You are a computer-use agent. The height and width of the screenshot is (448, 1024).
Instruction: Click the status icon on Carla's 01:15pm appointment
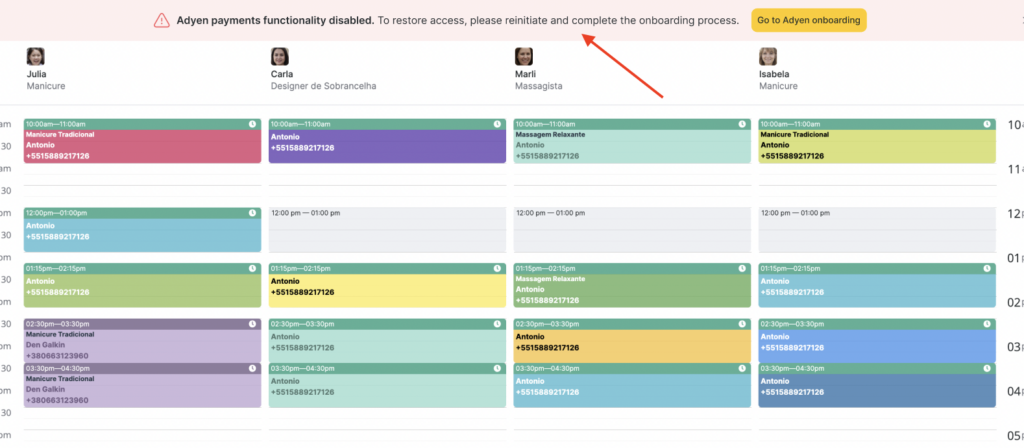coord(498,268)
